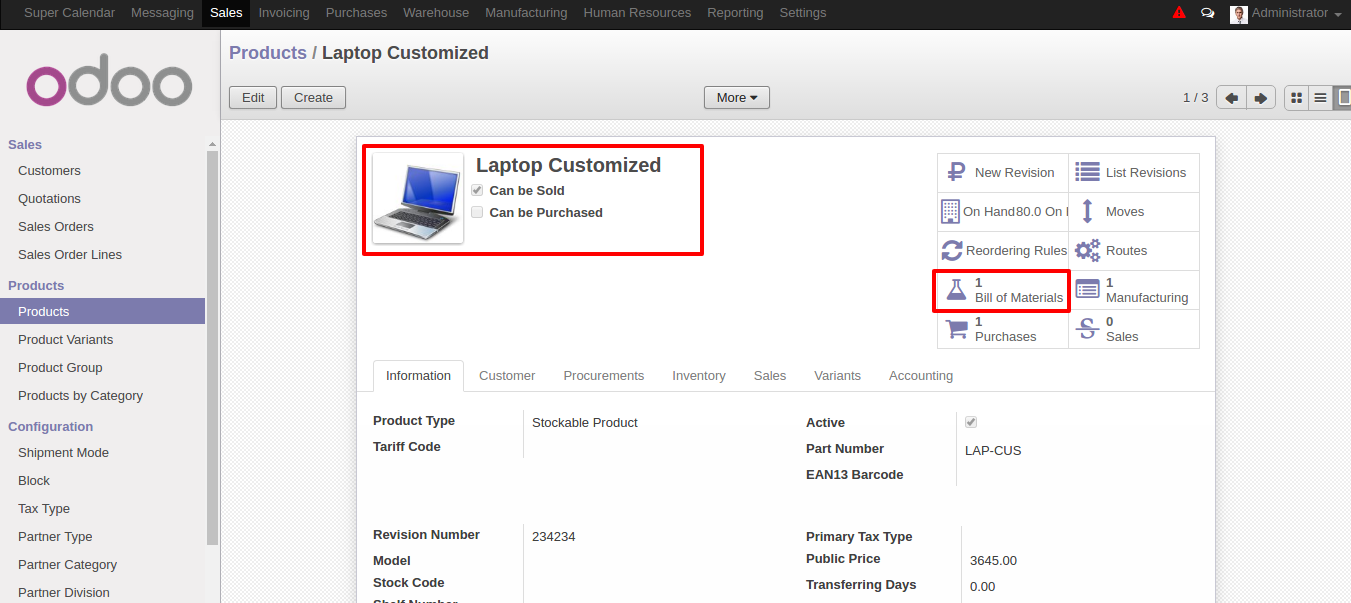Click the Sales strikethrough S icon
Viewport: 1351px width, 603px height.
tap(1087, 328)
